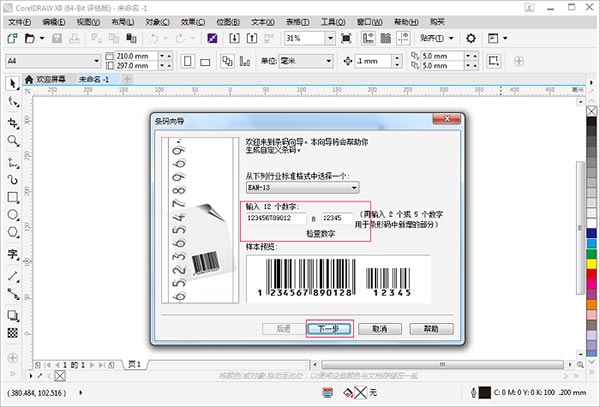
Task: Select the Crop tool in toolbox
Action: point(13,122)
